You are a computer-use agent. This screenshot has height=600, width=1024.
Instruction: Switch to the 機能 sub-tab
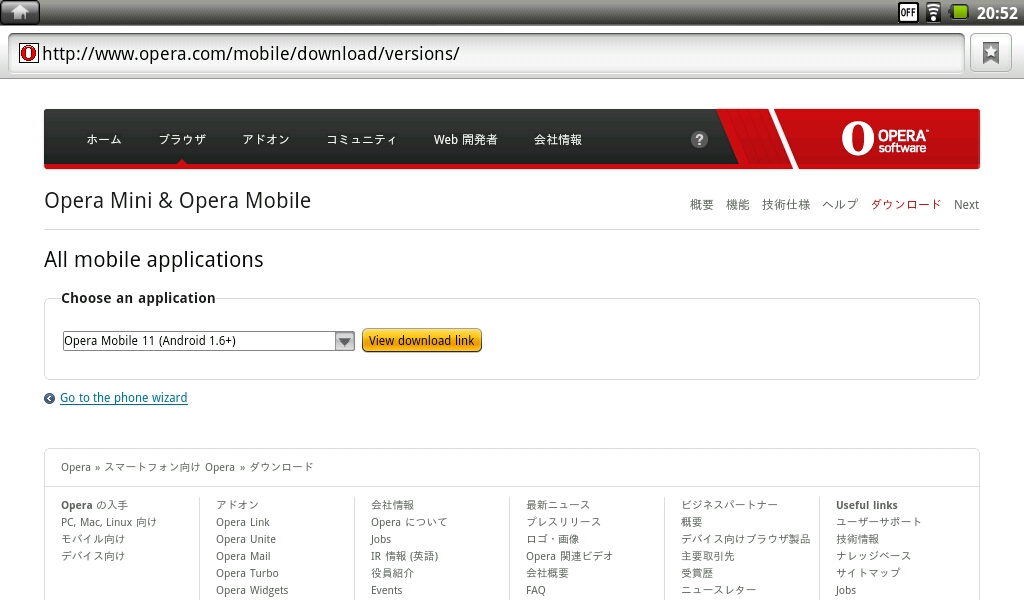click(x=737, y=204)
